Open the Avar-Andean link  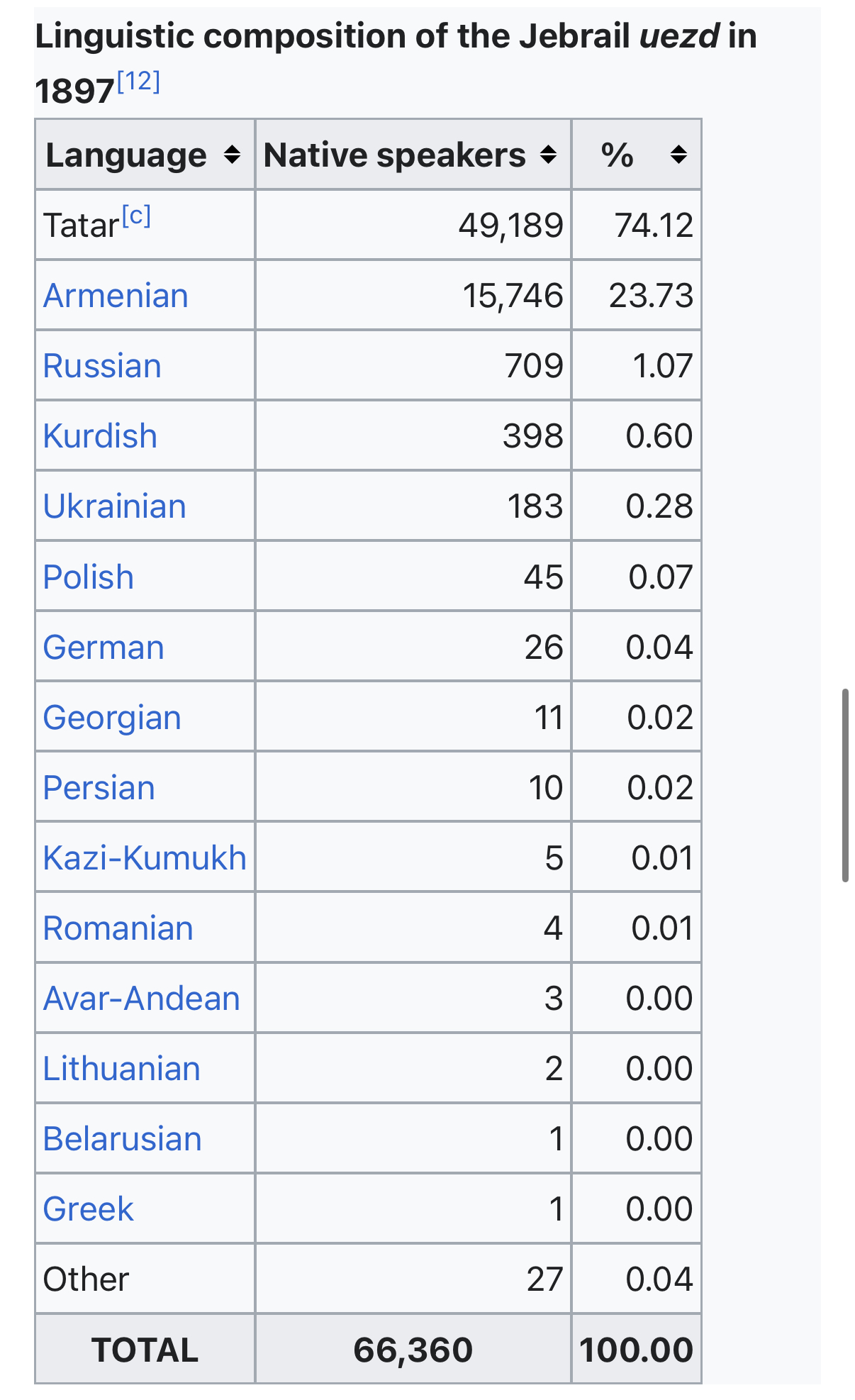pyautogui.click(x=142, y=999)
